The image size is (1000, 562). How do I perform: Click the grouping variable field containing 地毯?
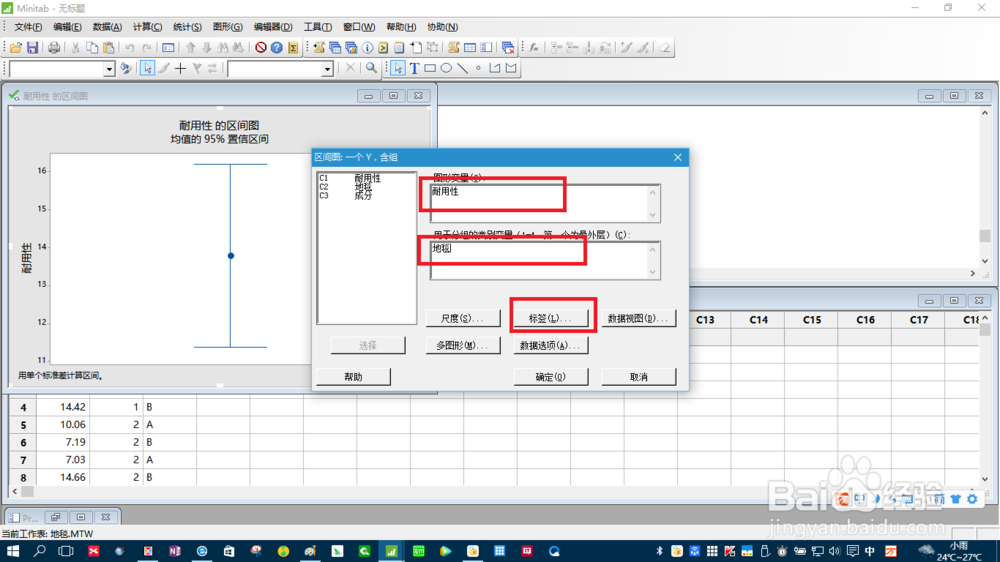tap(545, 260)
